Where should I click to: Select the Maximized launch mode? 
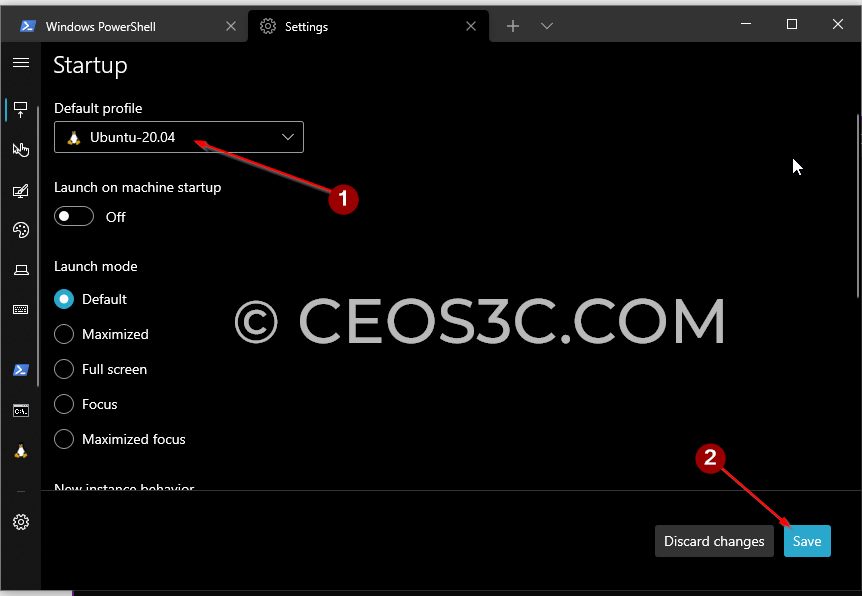click(64, 334)
